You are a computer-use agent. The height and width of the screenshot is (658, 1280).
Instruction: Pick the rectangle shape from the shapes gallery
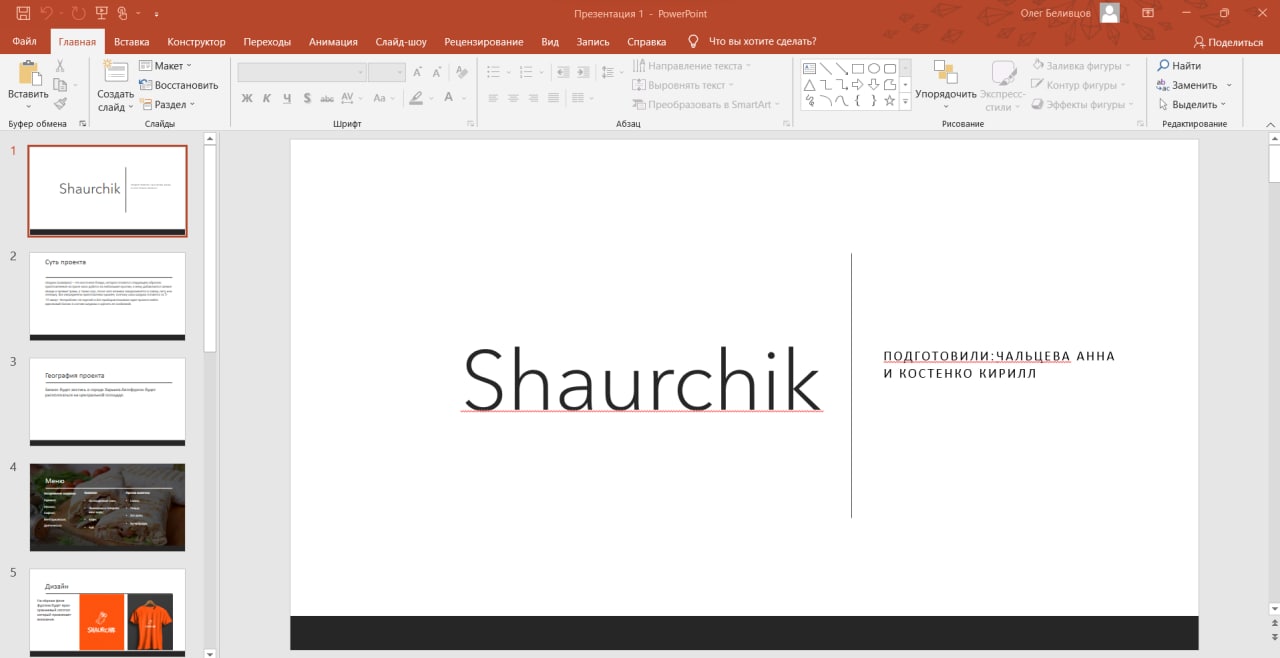tap(858, 69)
